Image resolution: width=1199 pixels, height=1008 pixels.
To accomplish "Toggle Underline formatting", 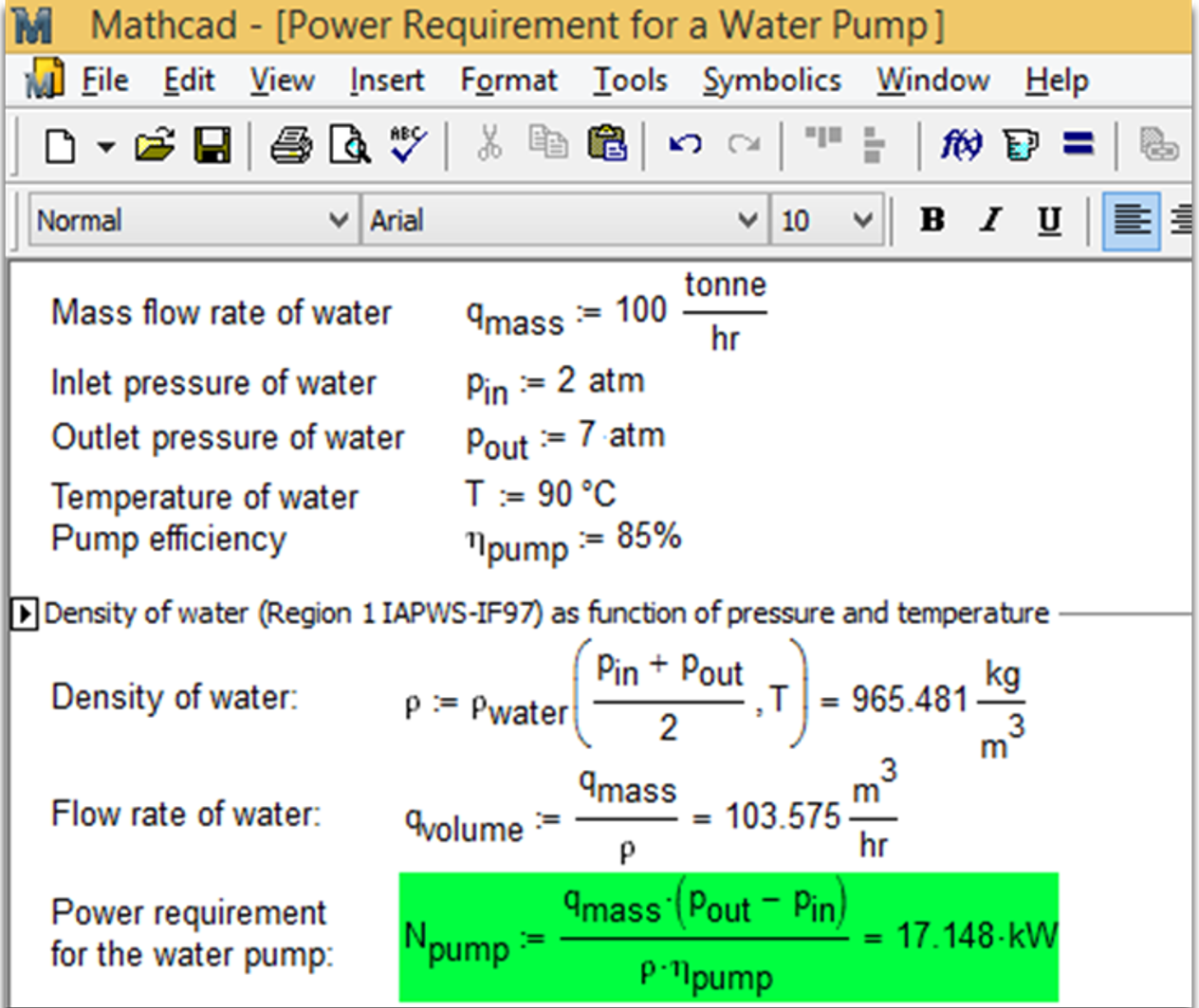I will [1049, 220].
